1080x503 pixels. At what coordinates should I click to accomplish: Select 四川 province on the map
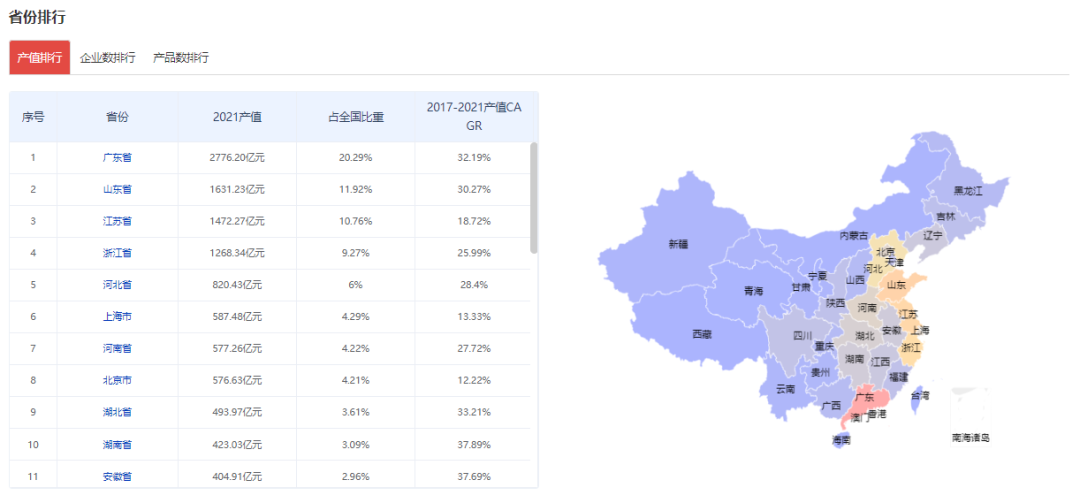[x=802, y=335]
